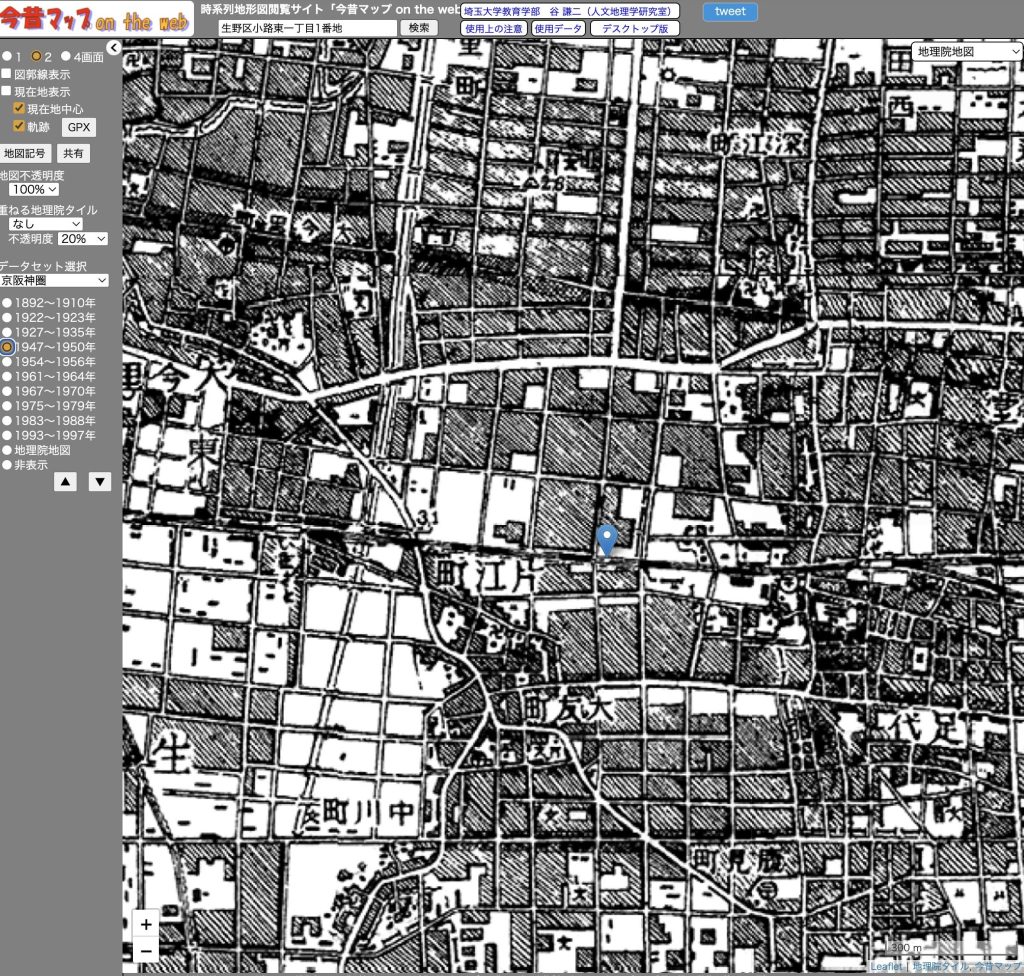1024x976 pixels.
Task: Click the 今昔マップ on the web logo
Action: click(96, 18)
